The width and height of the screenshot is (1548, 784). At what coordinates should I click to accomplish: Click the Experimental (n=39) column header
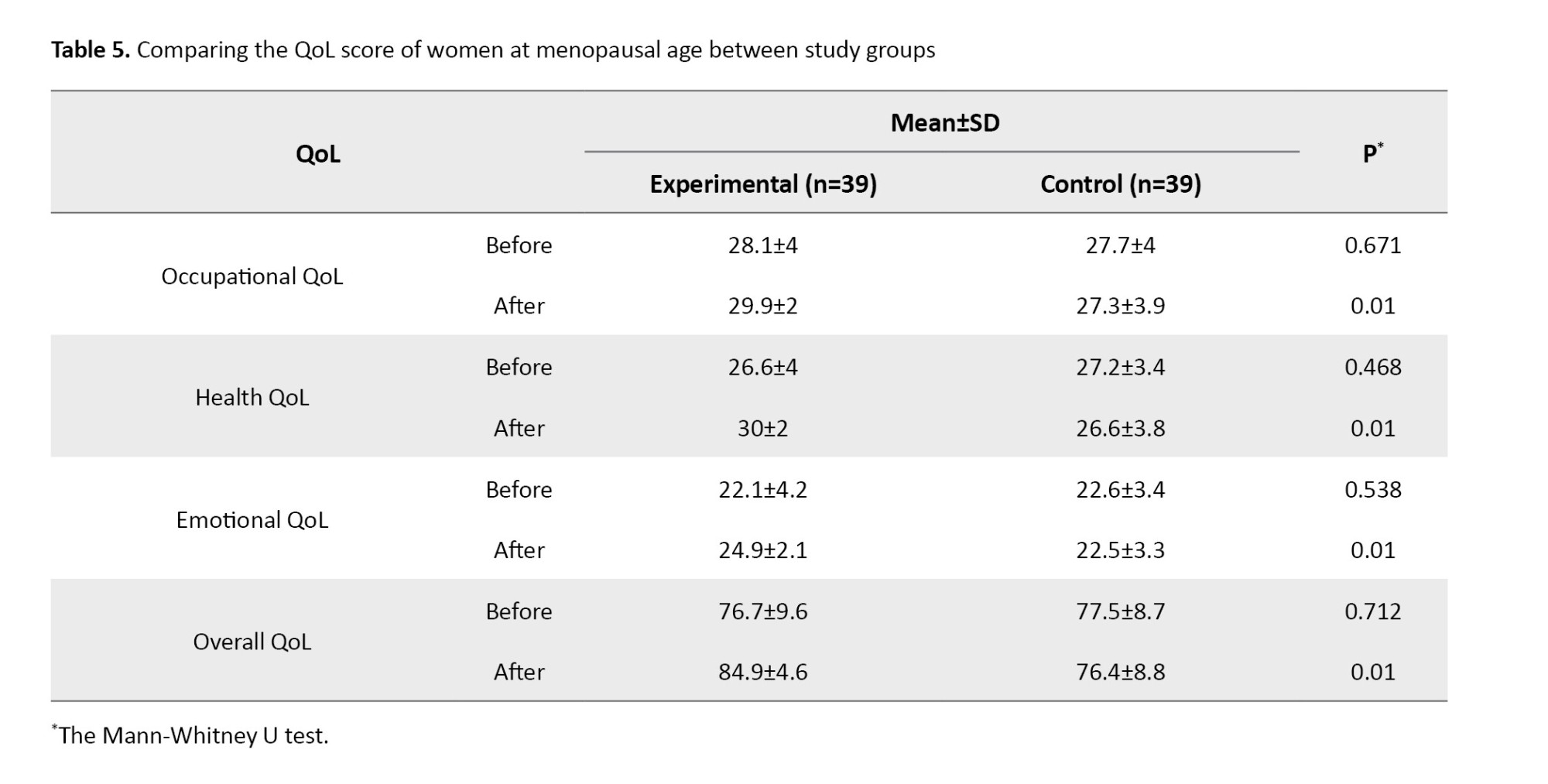coord(762,184)
